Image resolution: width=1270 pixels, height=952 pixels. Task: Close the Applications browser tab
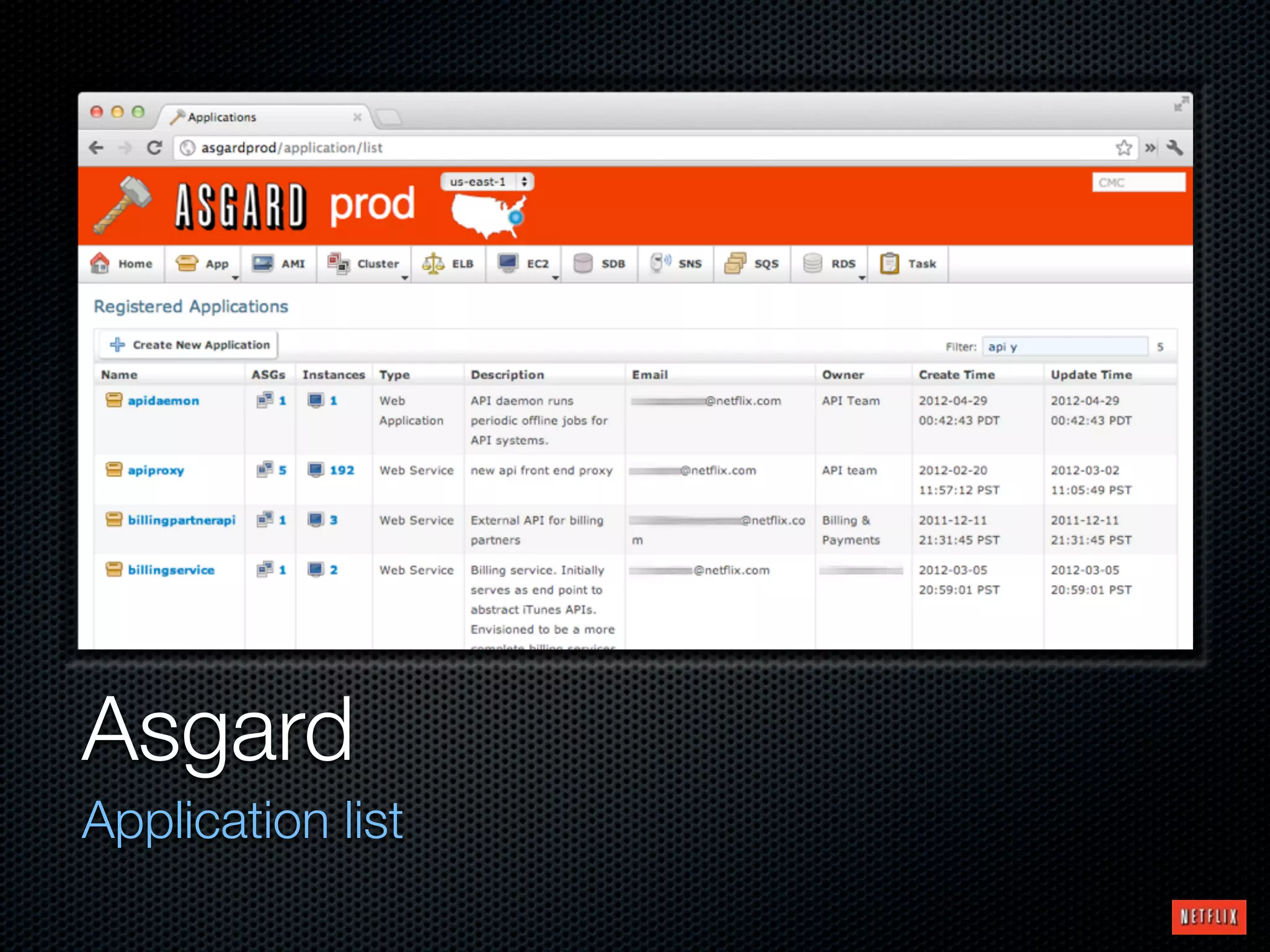[357, 117]
